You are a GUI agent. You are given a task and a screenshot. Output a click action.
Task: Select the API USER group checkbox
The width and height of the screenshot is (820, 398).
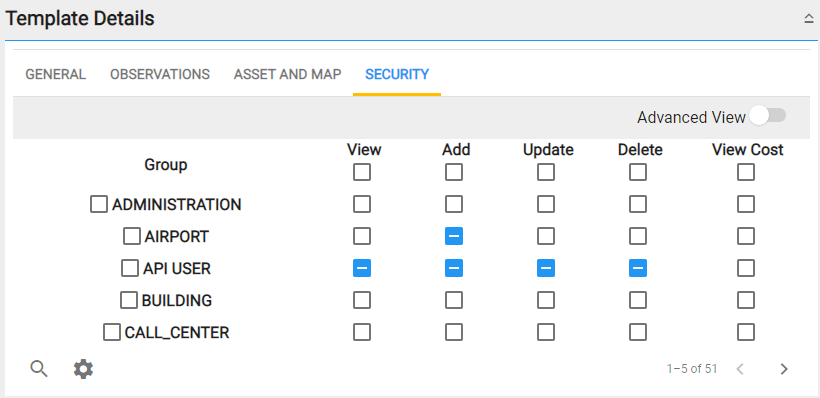130,268
